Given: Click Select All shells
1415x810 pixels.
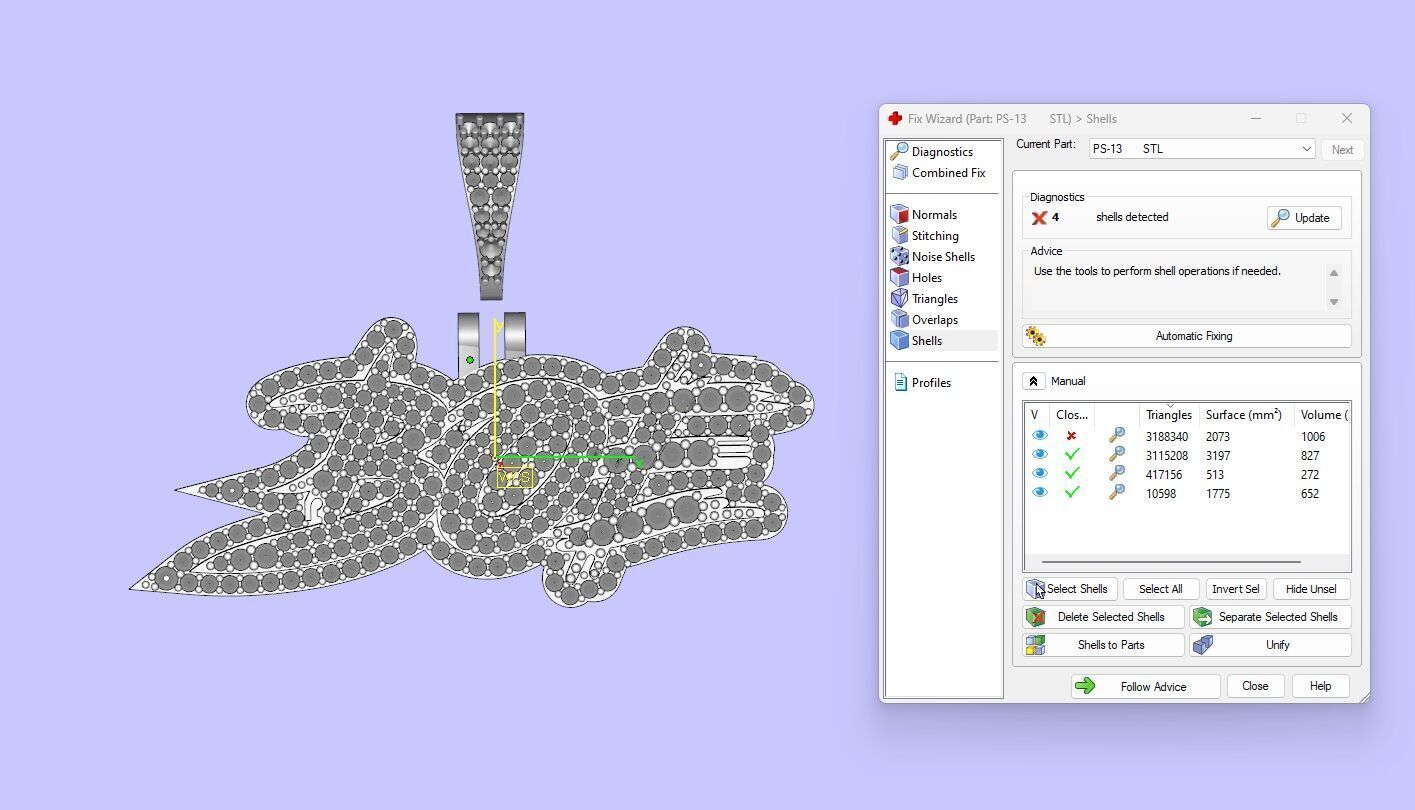Looking at the screenshot, I should 1161,589.
